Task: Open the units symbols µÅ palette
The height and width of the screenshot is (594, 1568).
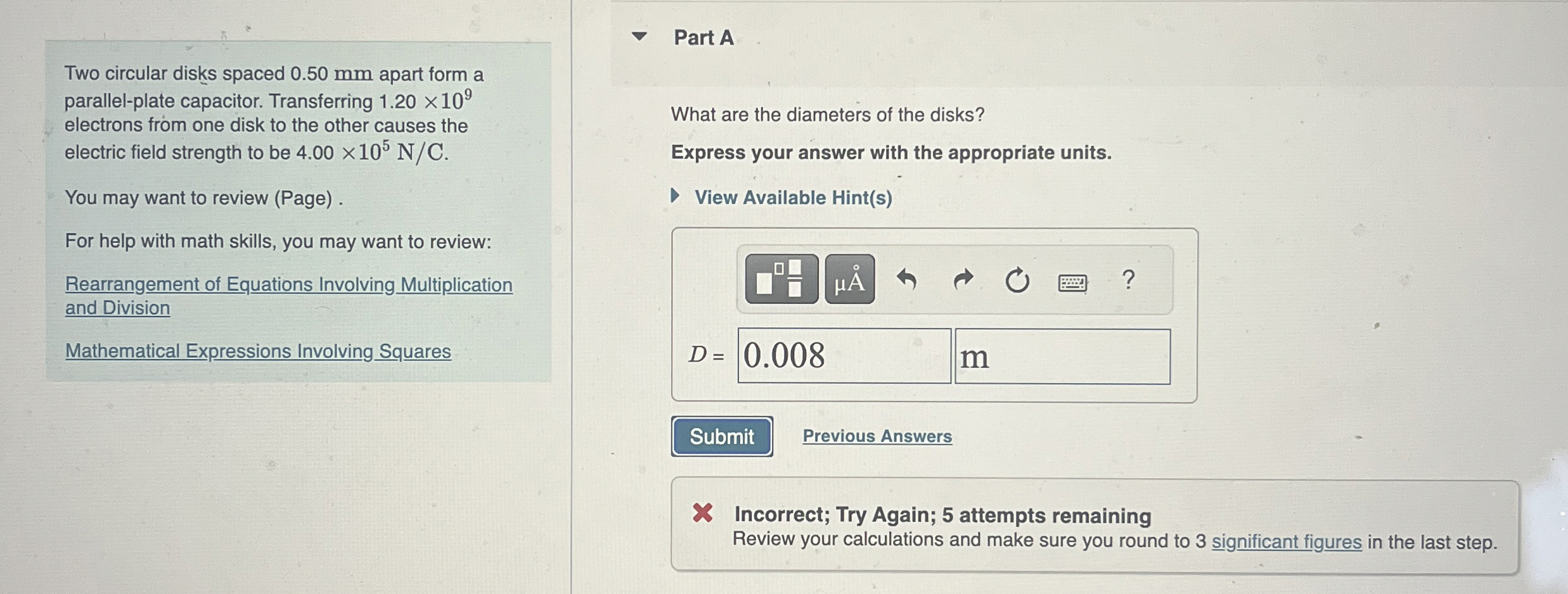Action: coord(850,279)
